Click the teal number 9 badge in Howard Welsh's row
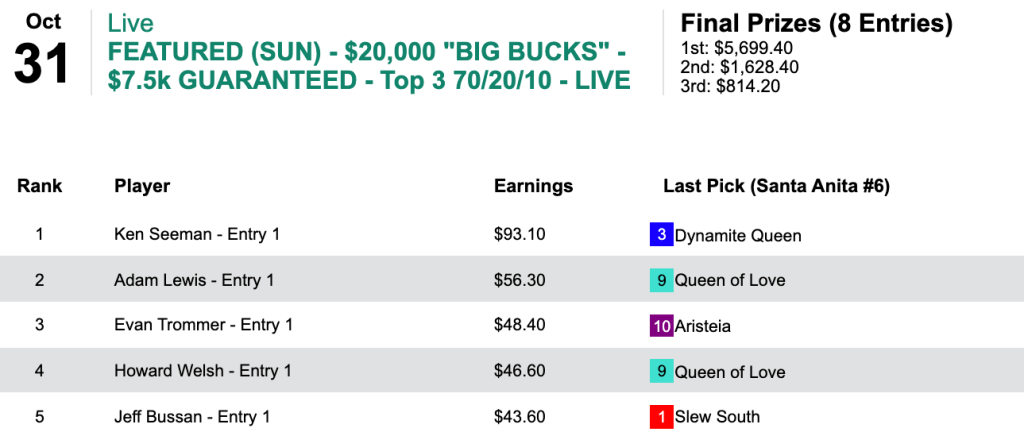Image resolution: width=1024 pixels, height=432 pixels. [661, 371]
